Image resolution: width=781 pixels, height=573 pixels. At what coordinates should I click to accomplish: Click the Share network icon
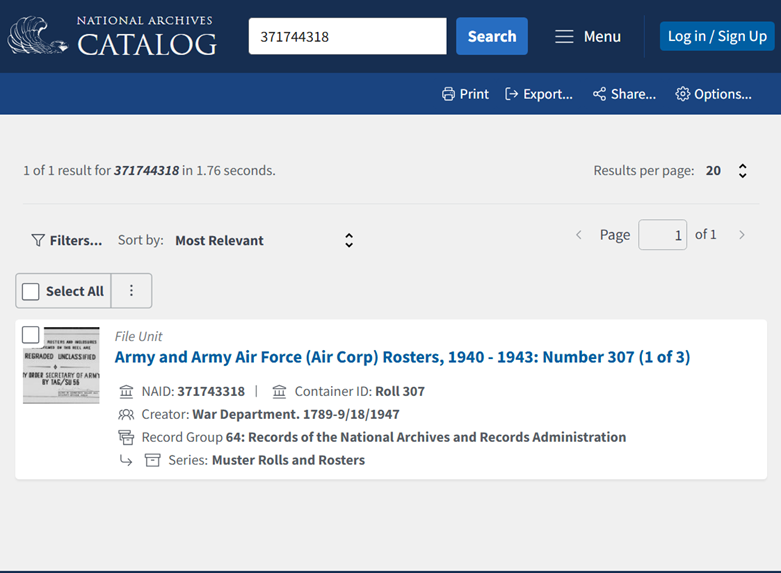(599, 94)
